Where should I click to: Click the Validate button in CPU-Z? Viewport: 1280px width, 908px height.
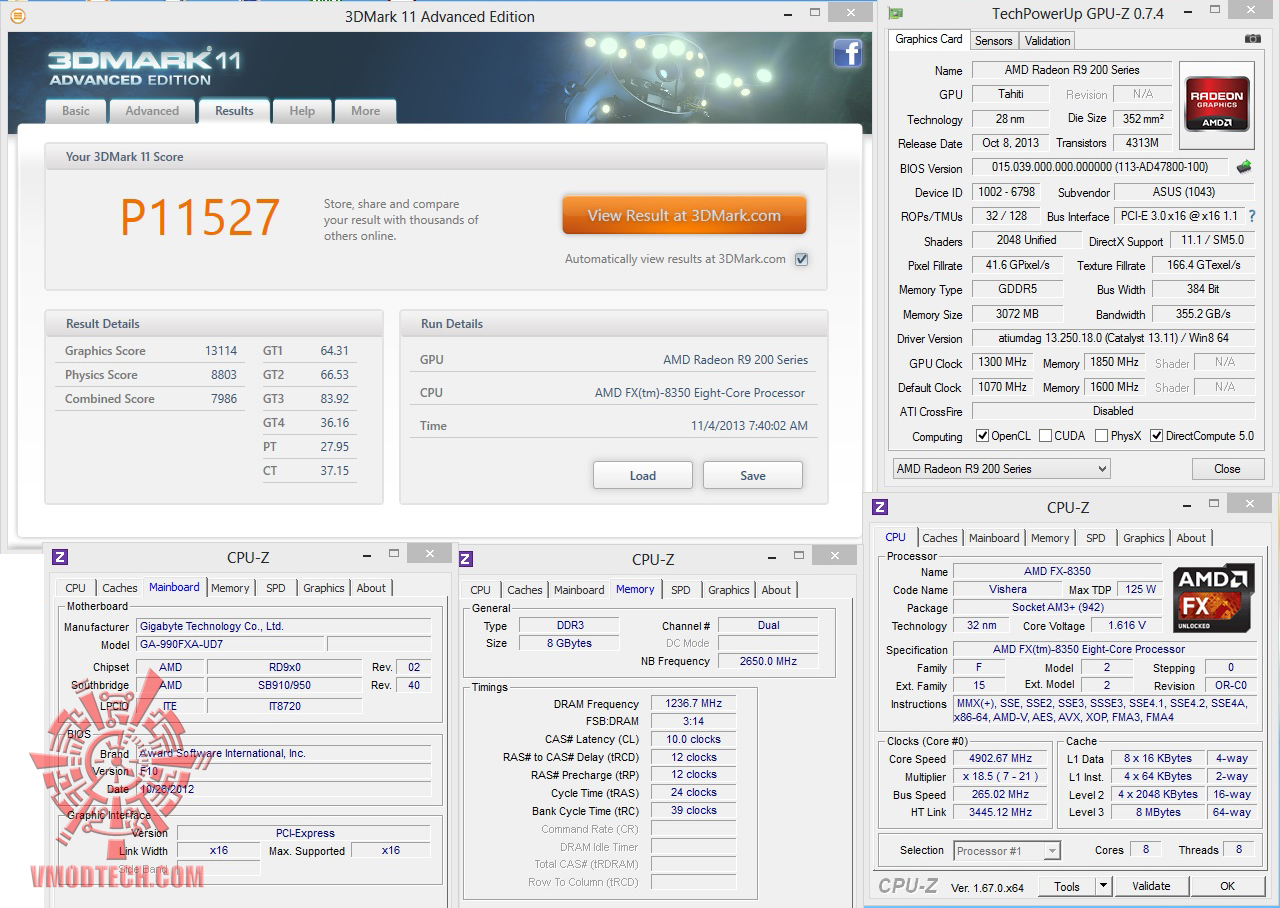point(1151,886)
